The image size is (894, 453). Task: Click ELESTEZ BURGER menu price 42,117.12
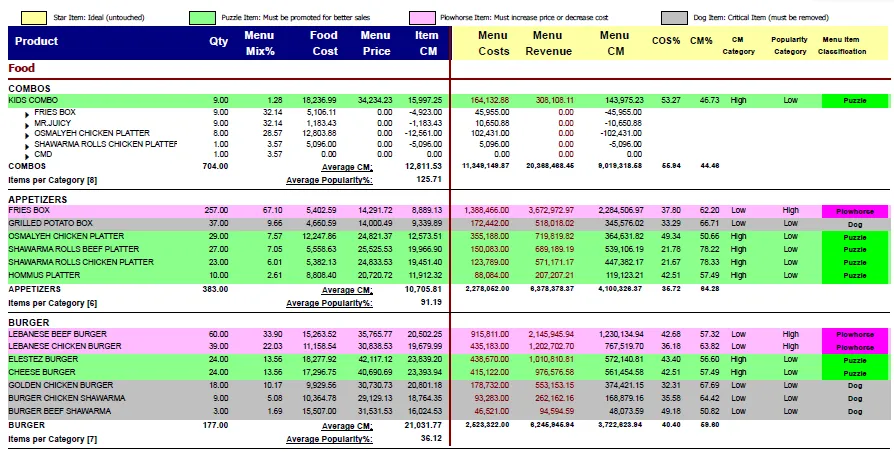coord(375,359)
